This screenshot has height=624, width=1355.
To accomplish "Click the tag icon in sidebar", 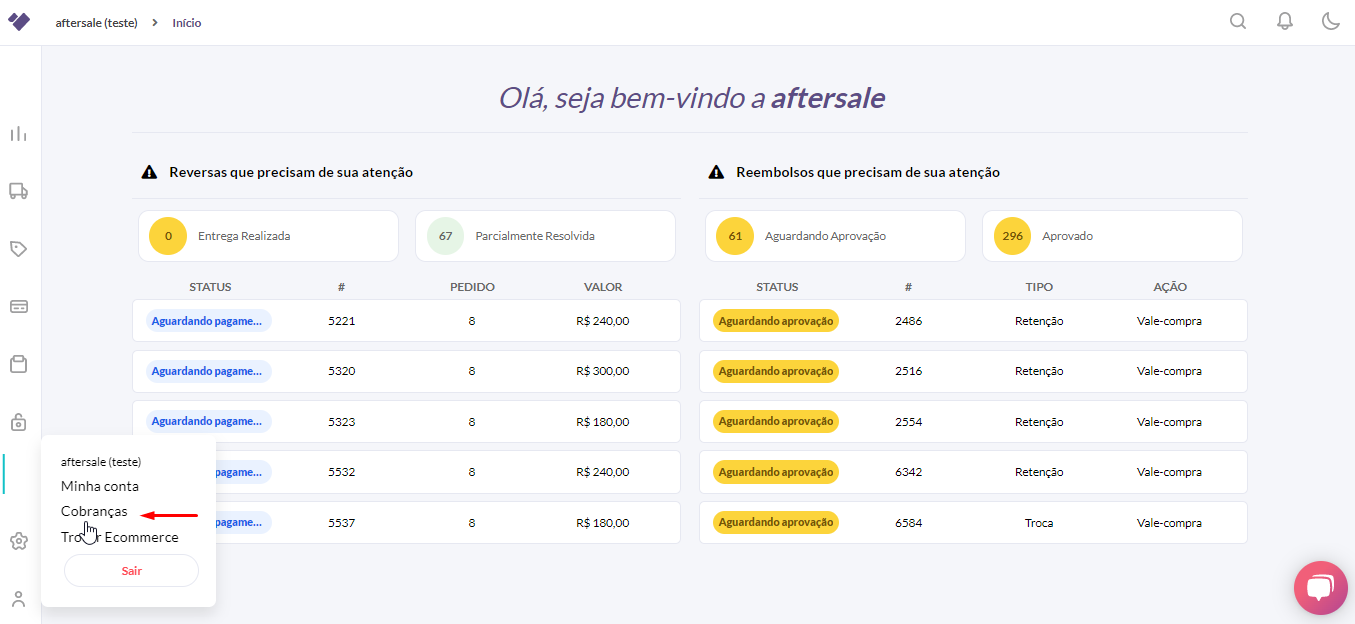I will [x=18, y=248].
